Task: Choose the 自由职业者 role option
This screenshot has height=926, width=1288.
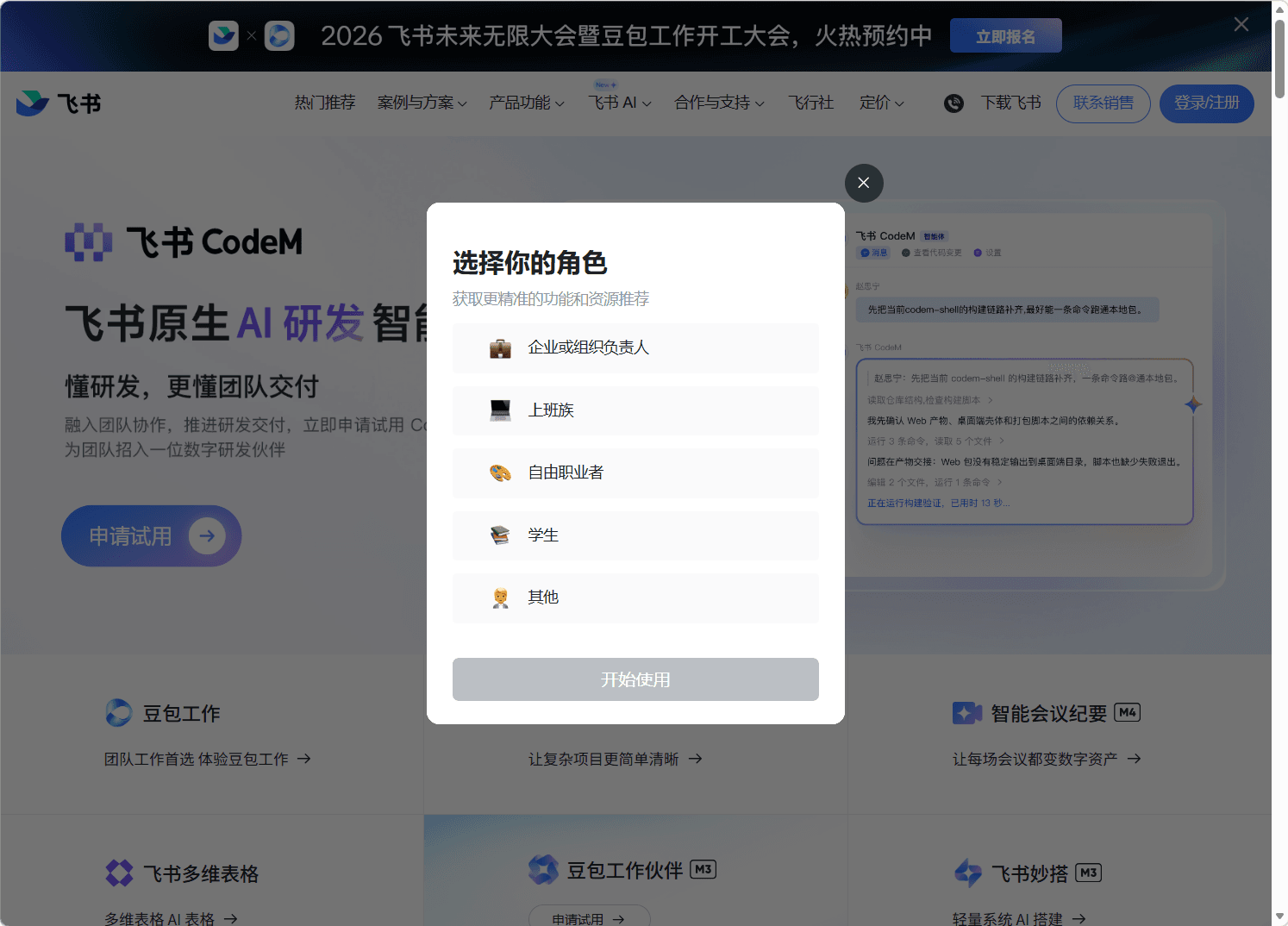Action: (635, 472)
